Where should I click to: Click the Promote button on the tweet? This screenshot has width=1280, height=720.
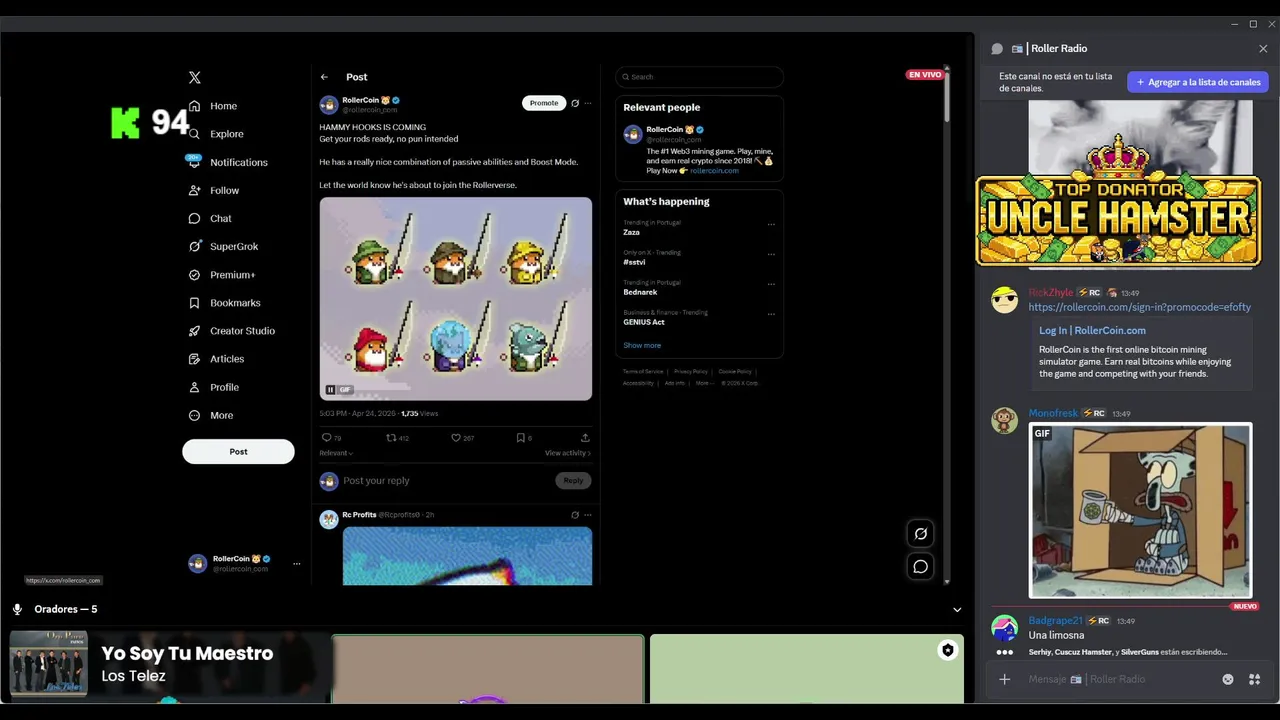click(544, 103)
